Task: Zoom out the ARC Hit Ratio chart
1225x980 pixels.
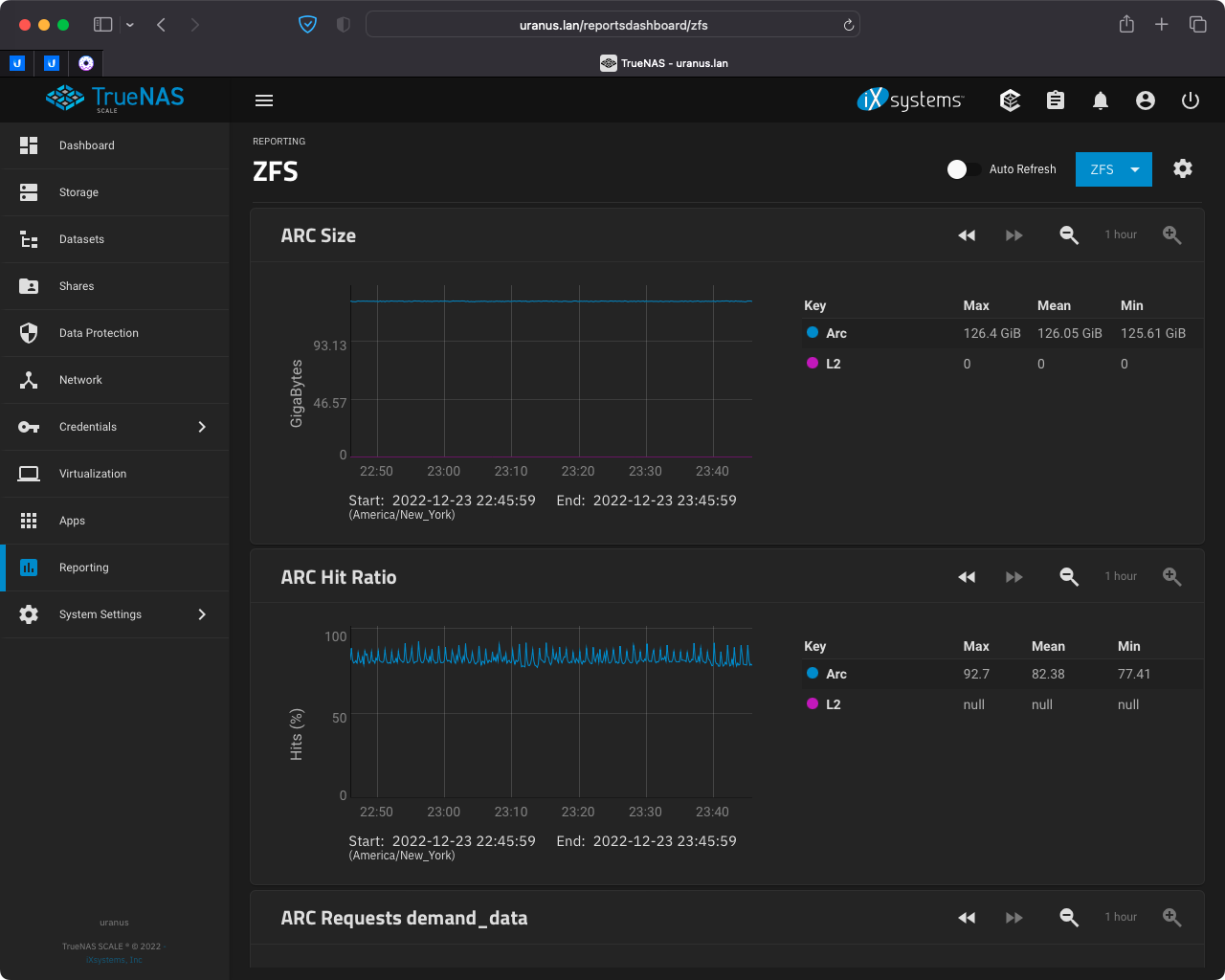Action: coord(1069,576)
